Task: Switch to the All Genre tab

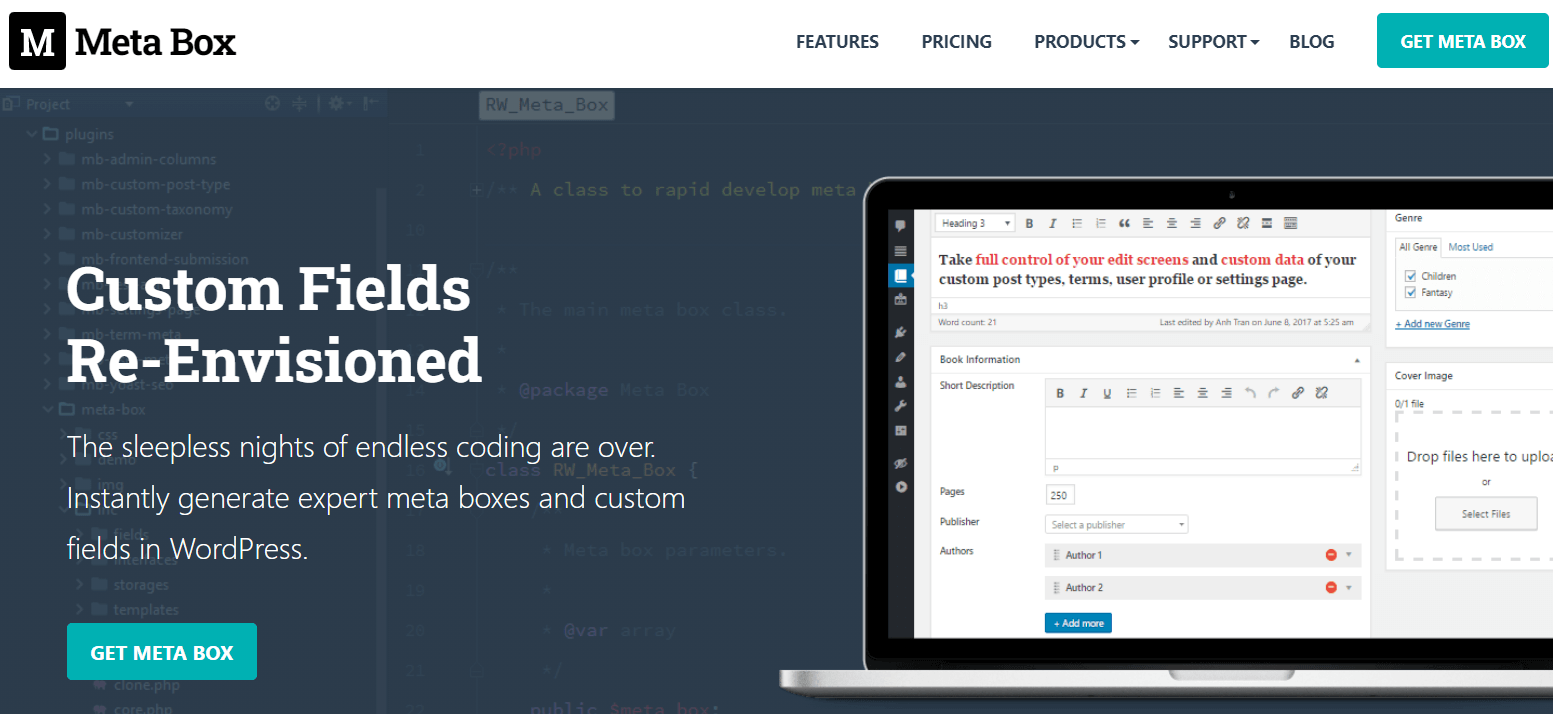Action: point(1418,247)
